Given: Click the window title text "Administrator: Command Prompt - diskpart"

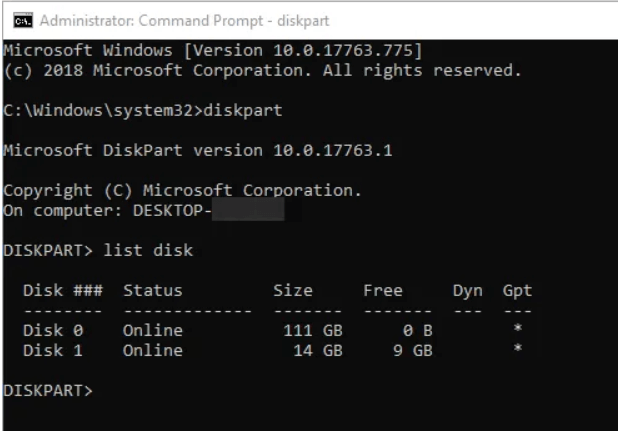Looking at the screenshot, I should [168, 20].
